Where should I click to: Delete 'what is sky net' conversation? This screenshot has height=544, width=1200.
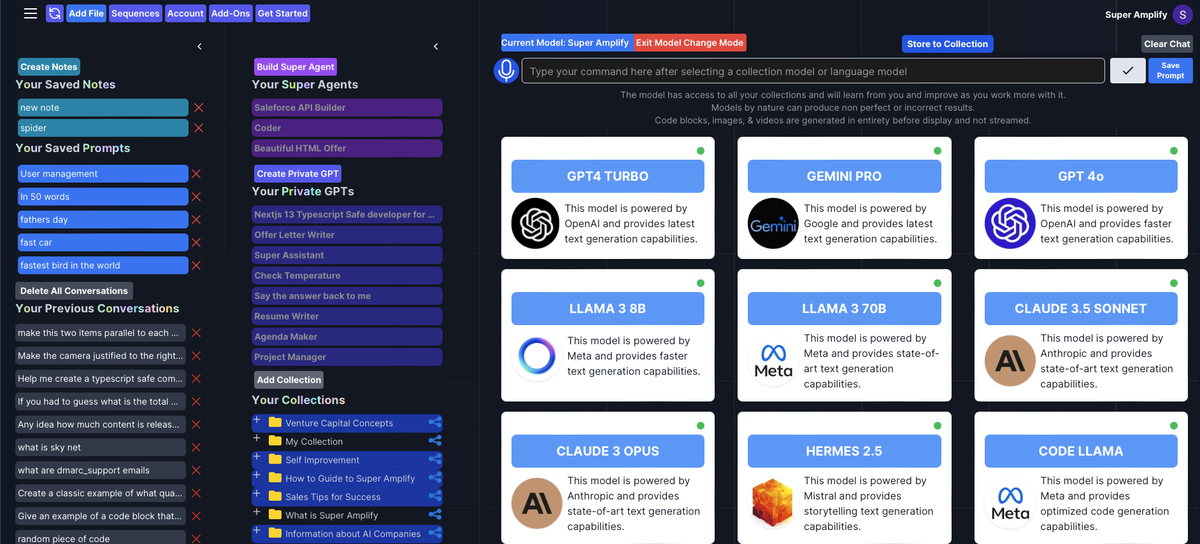196,448
